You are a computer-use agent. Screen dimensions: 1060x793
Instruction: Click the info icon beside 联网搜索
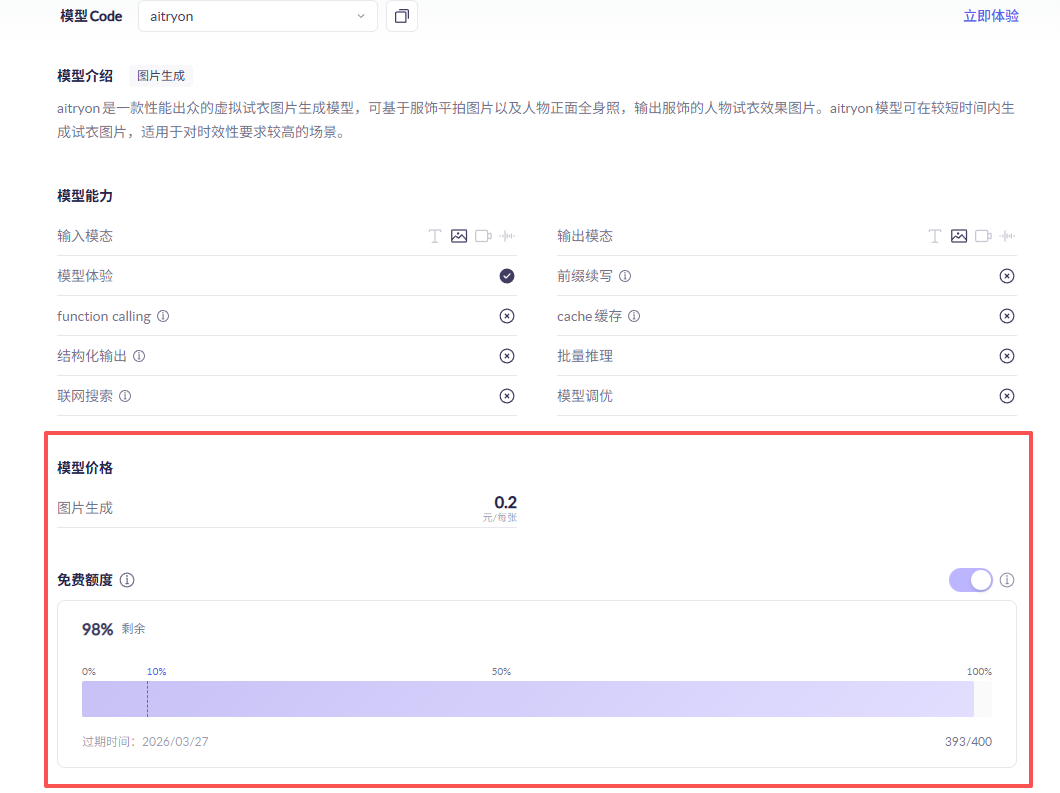pyautogui.click(x=125, y=396)
